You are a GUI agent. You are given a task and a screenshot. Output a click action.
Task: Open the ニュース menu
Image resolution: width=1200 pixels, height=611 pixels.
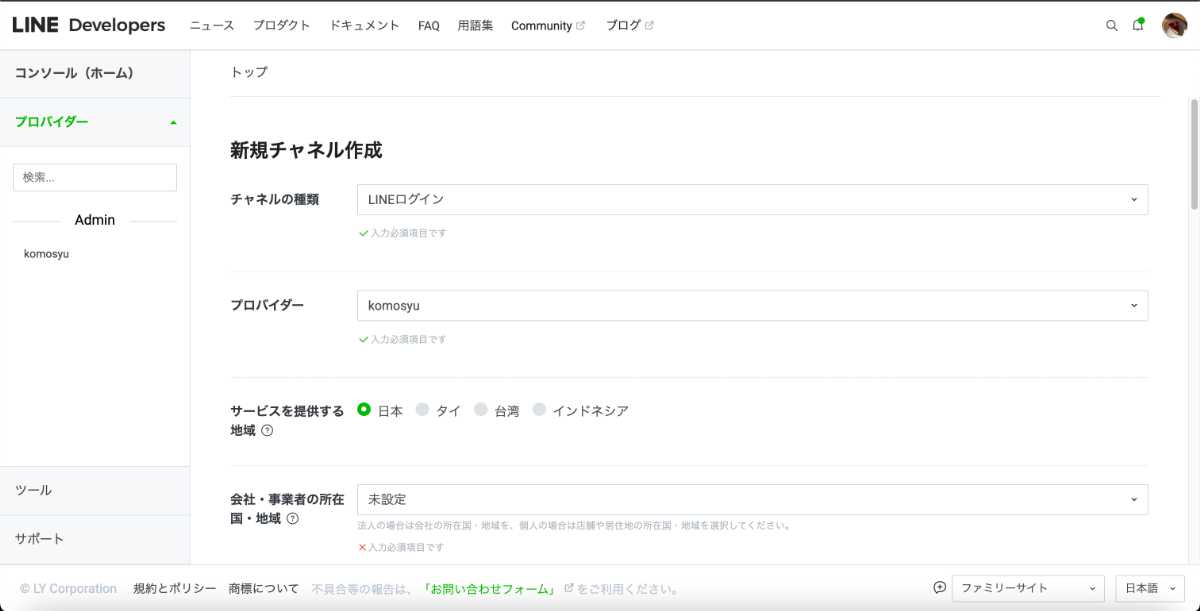coord(212,26)
